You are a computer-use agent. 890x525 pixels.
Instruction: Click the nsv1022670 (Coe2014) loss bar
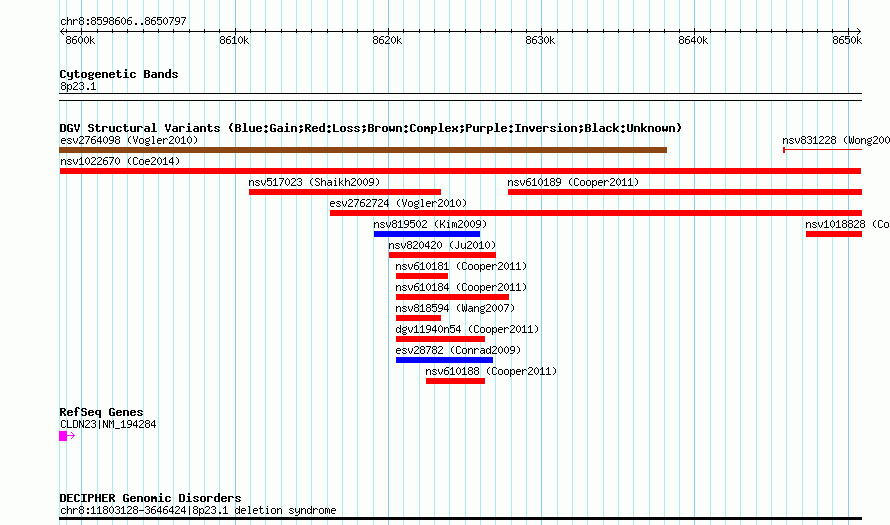click(460, 171)
